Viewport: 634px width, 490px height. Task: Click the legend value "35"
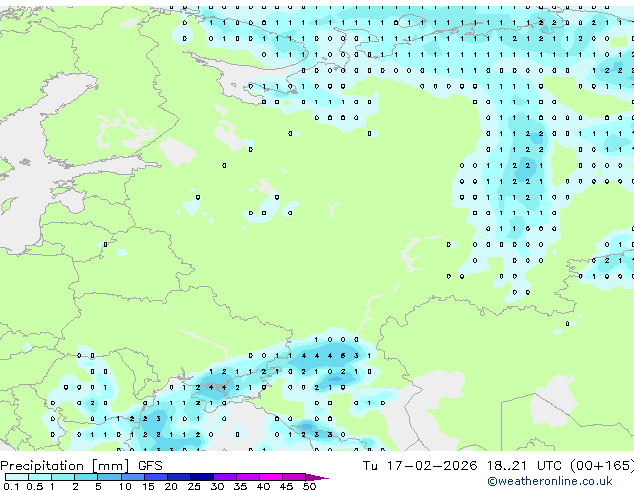click(x=240, y=486)
